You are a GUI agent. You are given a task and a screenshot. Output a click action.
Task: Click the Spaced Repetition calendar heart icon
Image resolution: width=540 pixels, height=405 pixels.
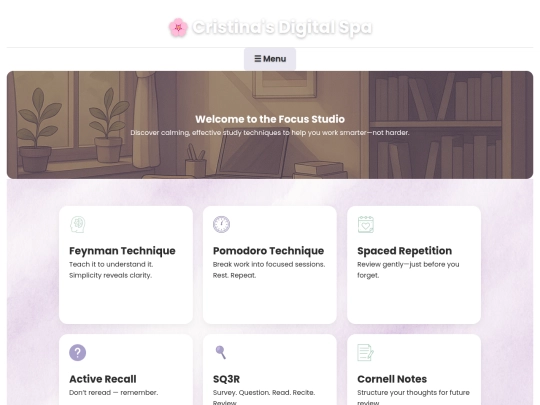point(366,225)
